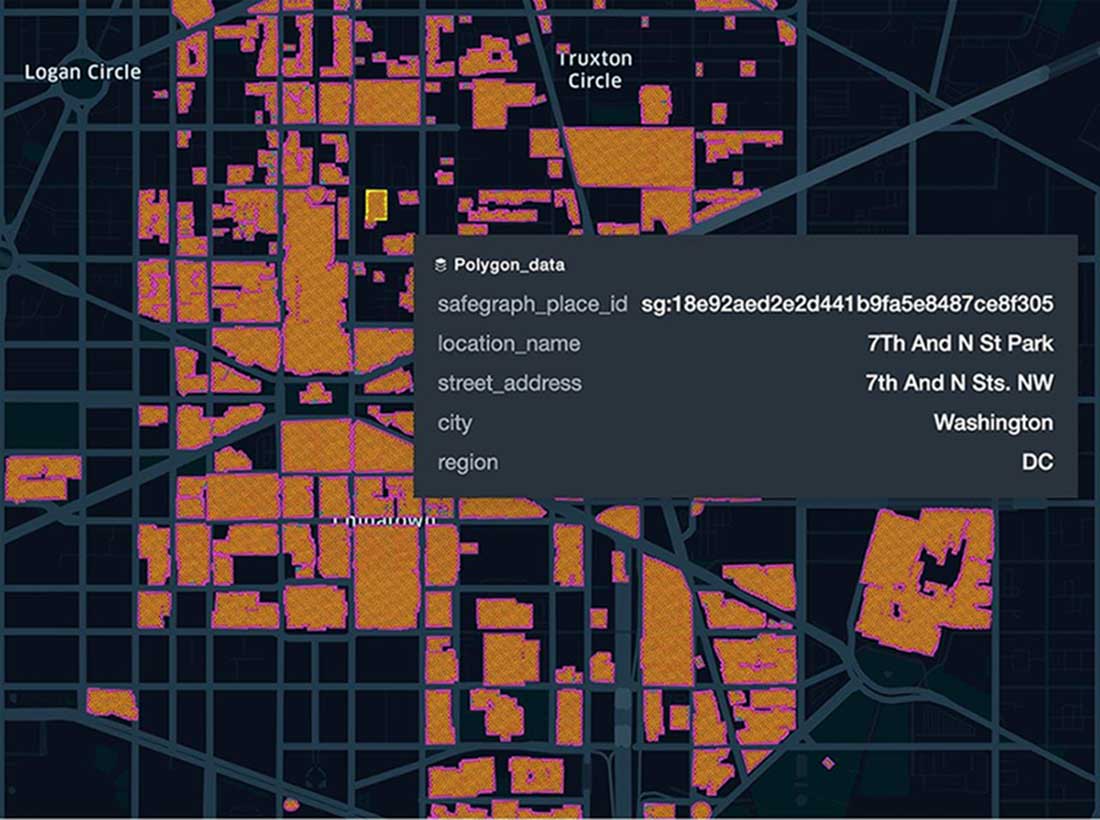Select the '7Th And N St Park' value
Image resolution: width=1100 pixels, height=820 pixels.
[959, 344]
